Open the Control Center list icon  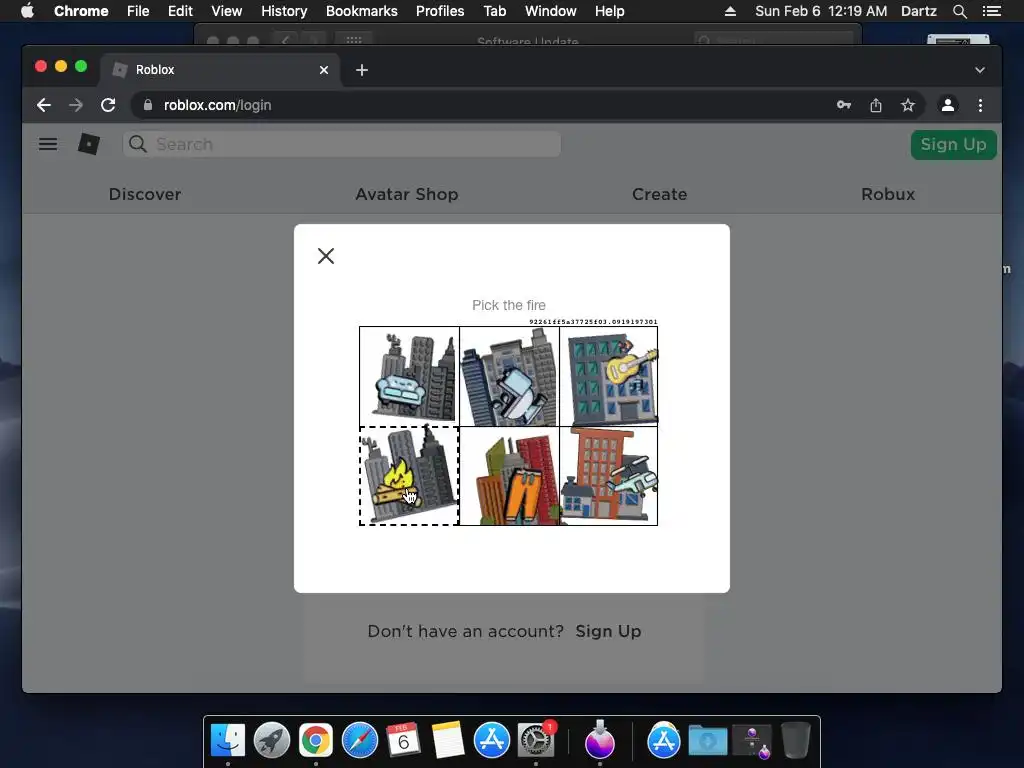[992, 11]
